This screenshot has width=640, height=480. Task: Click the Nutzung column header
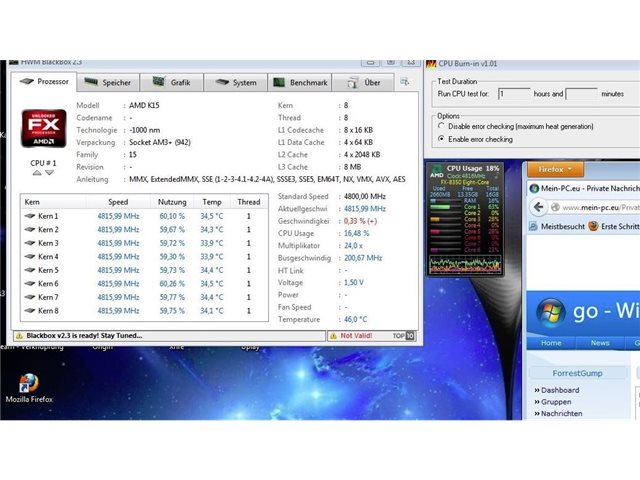pos(172,202)
